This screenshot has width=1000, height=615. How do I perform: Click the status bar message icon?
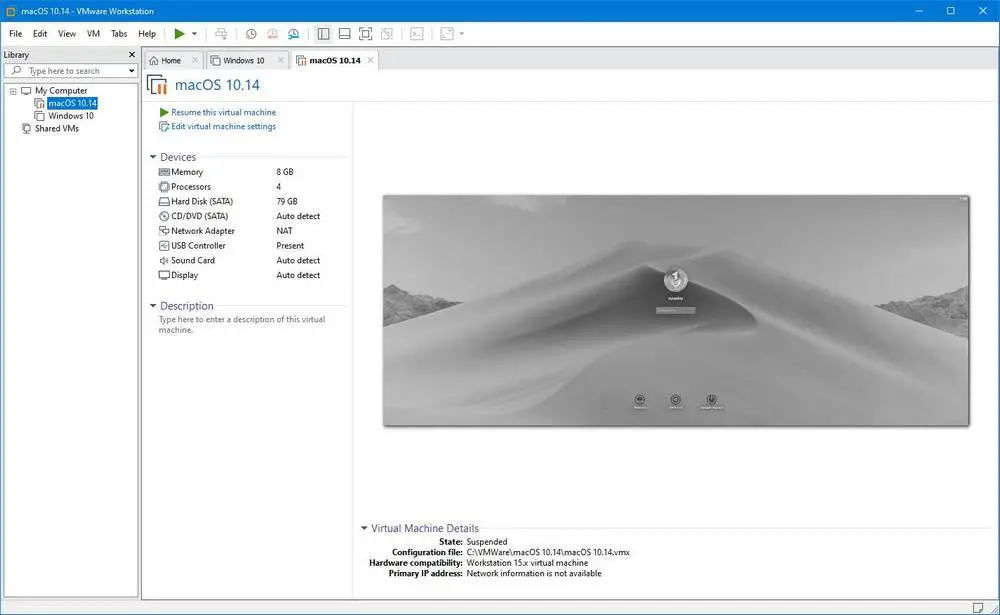pos(978,607)
